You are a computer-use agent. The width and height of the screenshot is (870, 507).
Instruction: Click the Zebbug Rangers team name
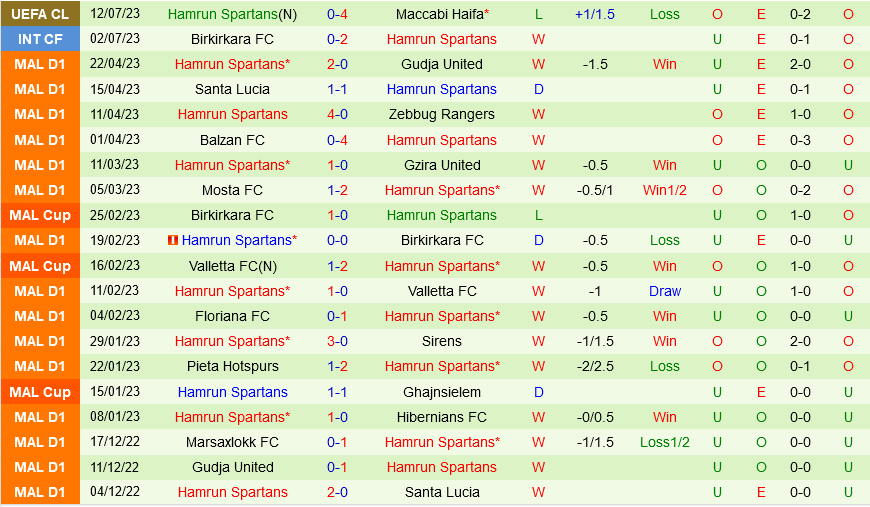tap(441, 114)
